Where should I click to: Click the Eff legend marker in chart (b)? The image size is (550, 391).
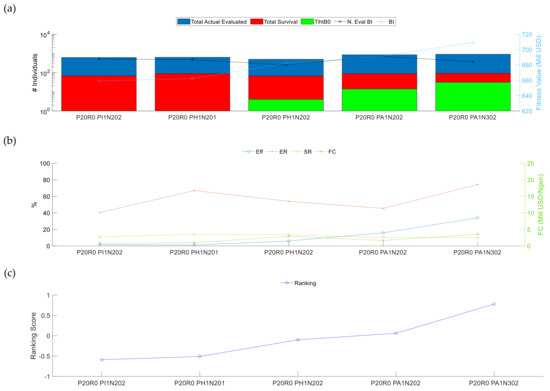coord(248,151)
